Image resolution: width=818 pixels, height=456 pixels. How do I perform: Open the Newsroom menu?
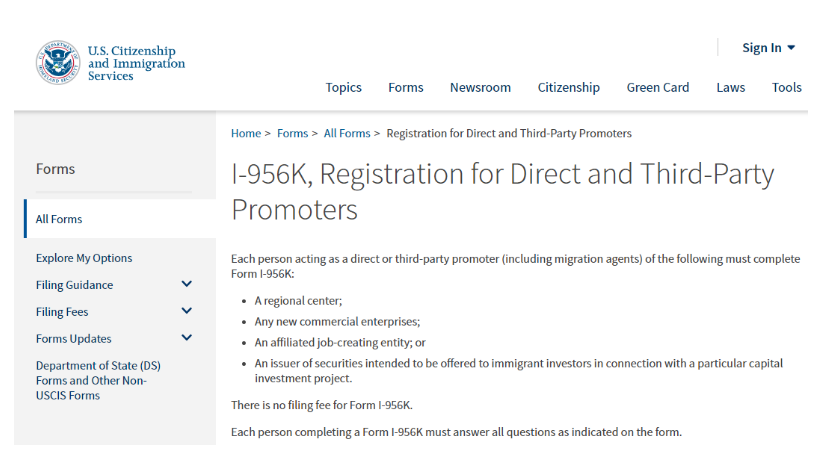tap(480, 88)
